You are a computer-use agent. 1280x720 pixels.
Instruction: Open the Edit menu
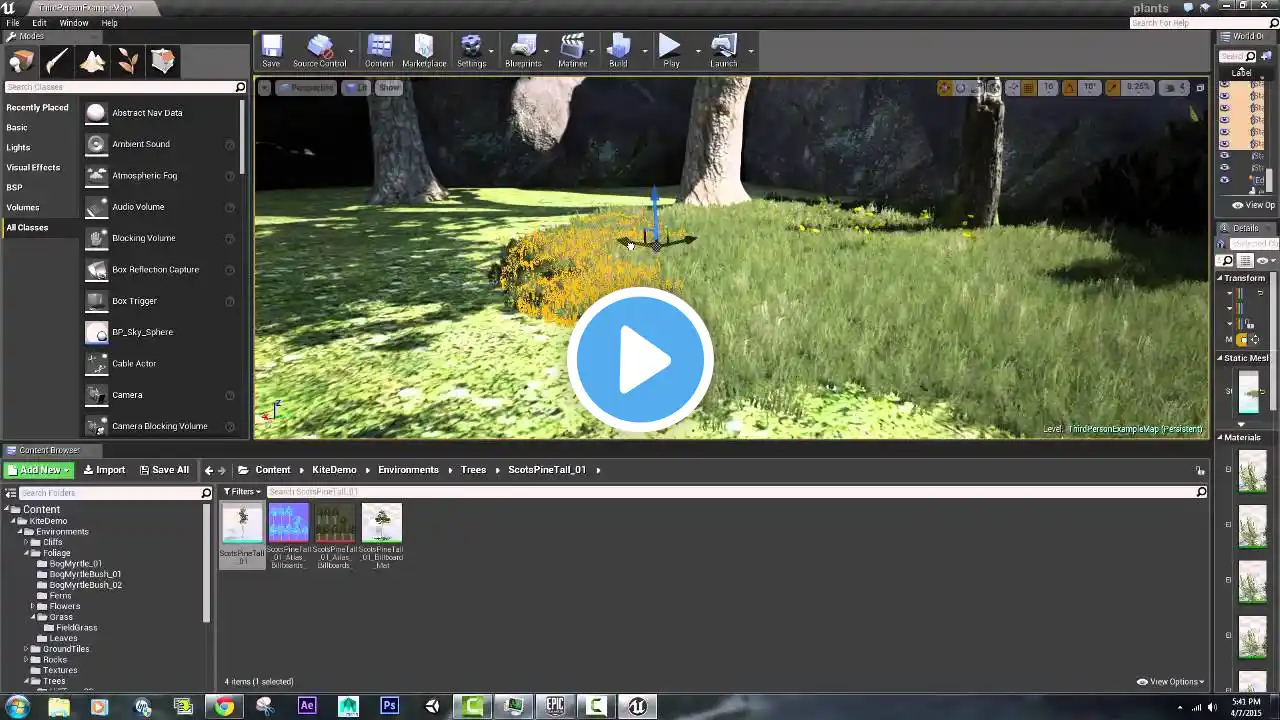pyautogui.click(x=39, y=23)
